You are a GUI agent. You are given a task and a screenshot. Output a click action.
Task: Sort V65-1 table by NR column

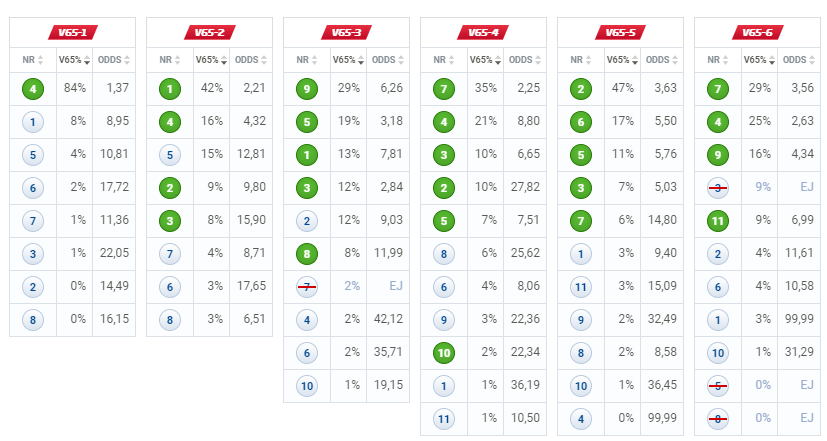(33, 60)
